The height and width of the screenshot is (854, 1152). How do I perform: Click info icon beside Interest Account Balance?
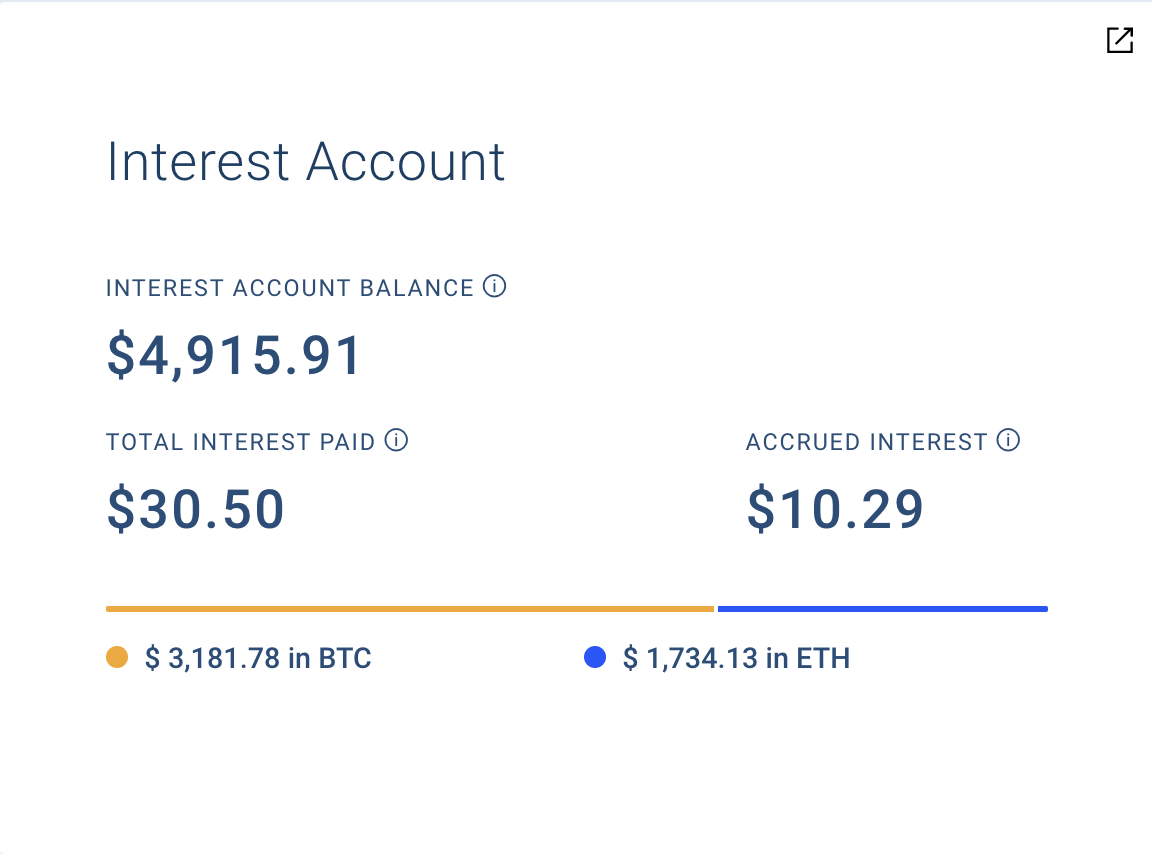click(x=494, y=287)
